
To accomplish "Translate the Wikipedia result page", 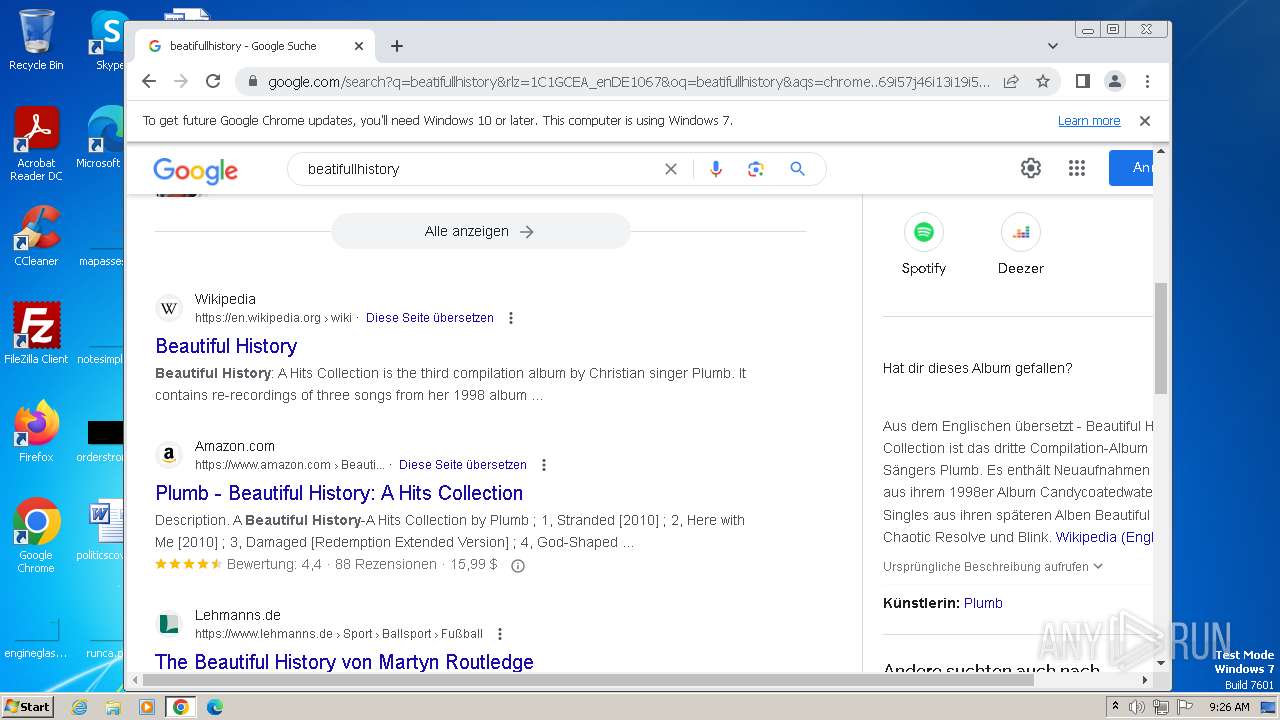I will point(430,318).
